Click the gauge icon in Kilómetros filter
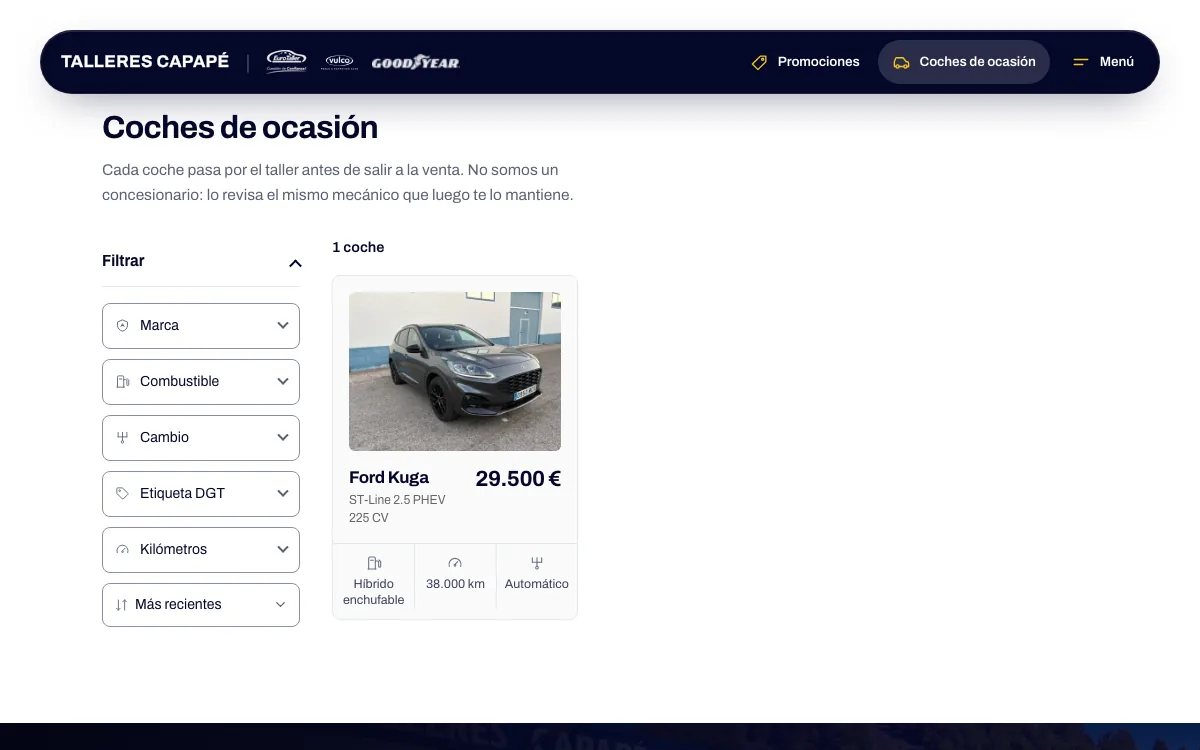The height and width of the screenshot is (750, 1200). point(123,550)
